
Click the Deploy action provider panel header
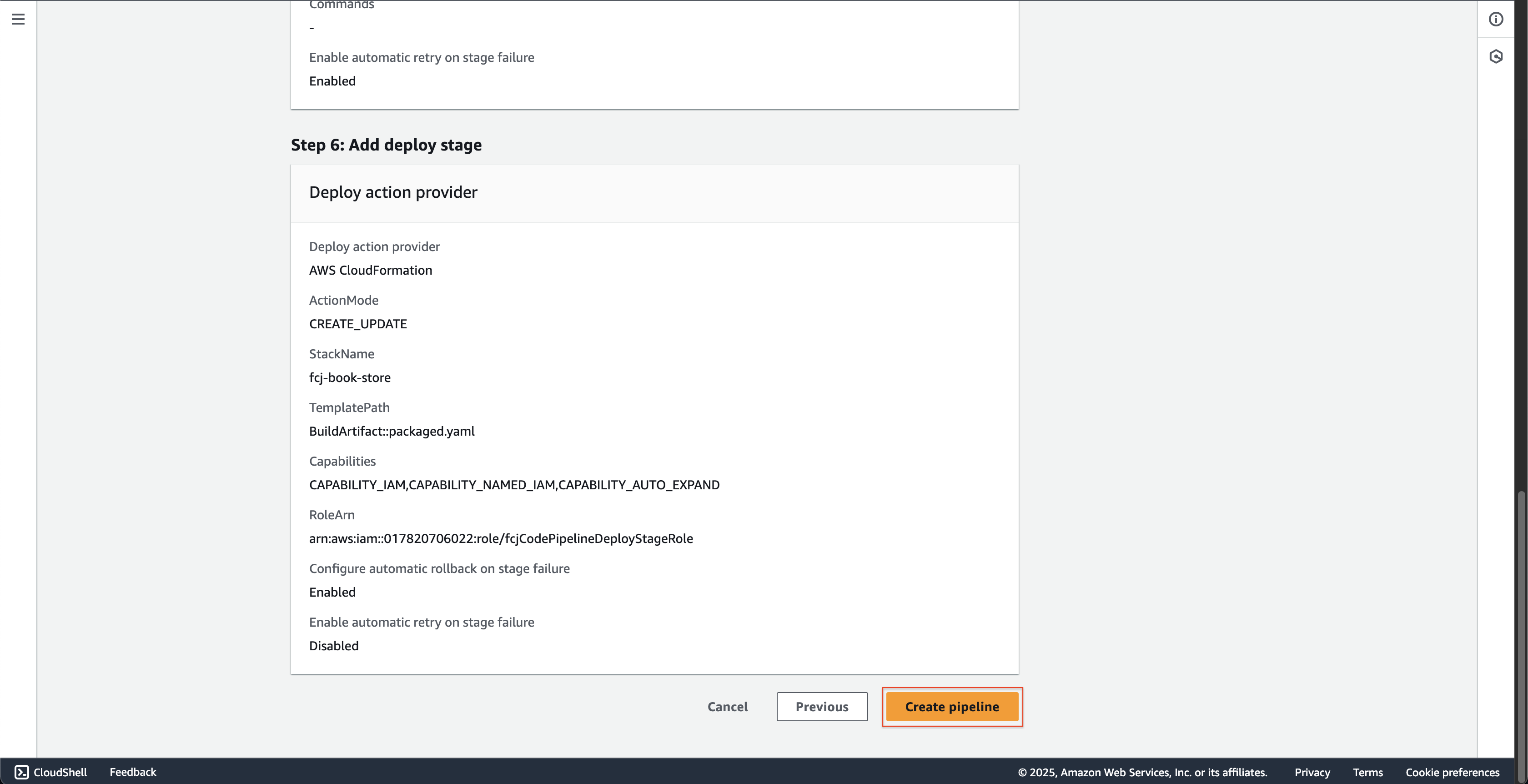pyautogui.click(x=655, y=193)
